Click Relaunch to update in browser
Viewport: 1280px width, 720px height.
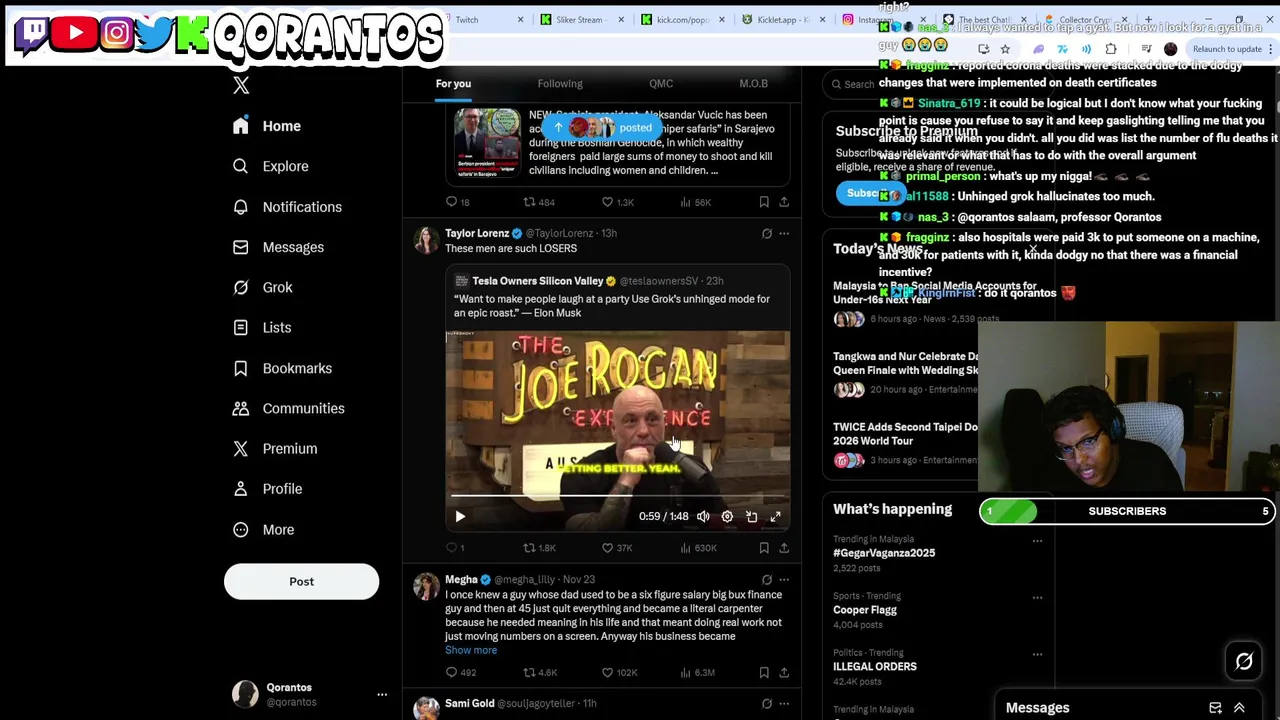pyautogui.click(x=1227, y=49)
